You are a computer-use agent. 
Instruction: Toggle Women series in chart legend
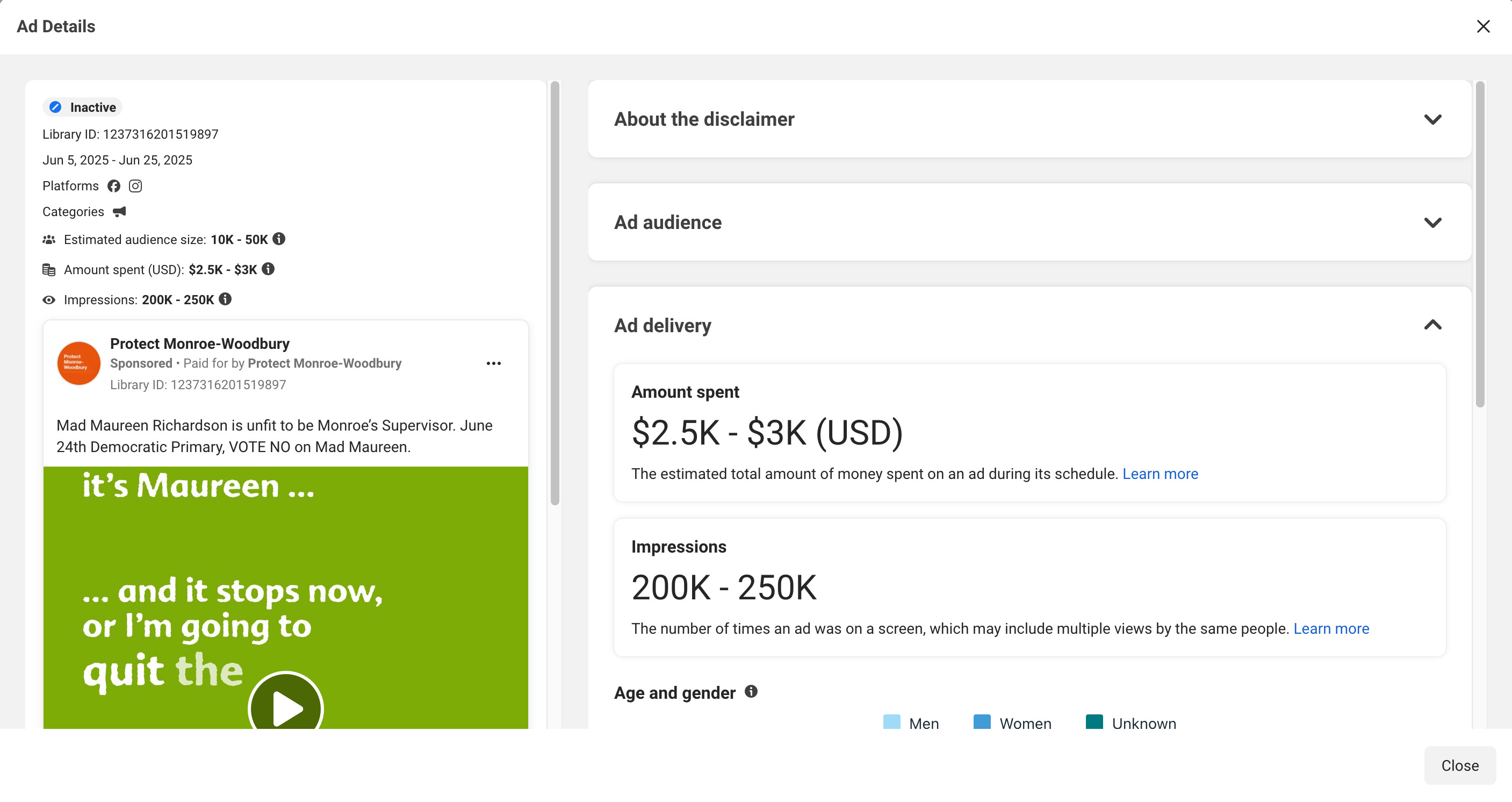tap(1012, 723)
